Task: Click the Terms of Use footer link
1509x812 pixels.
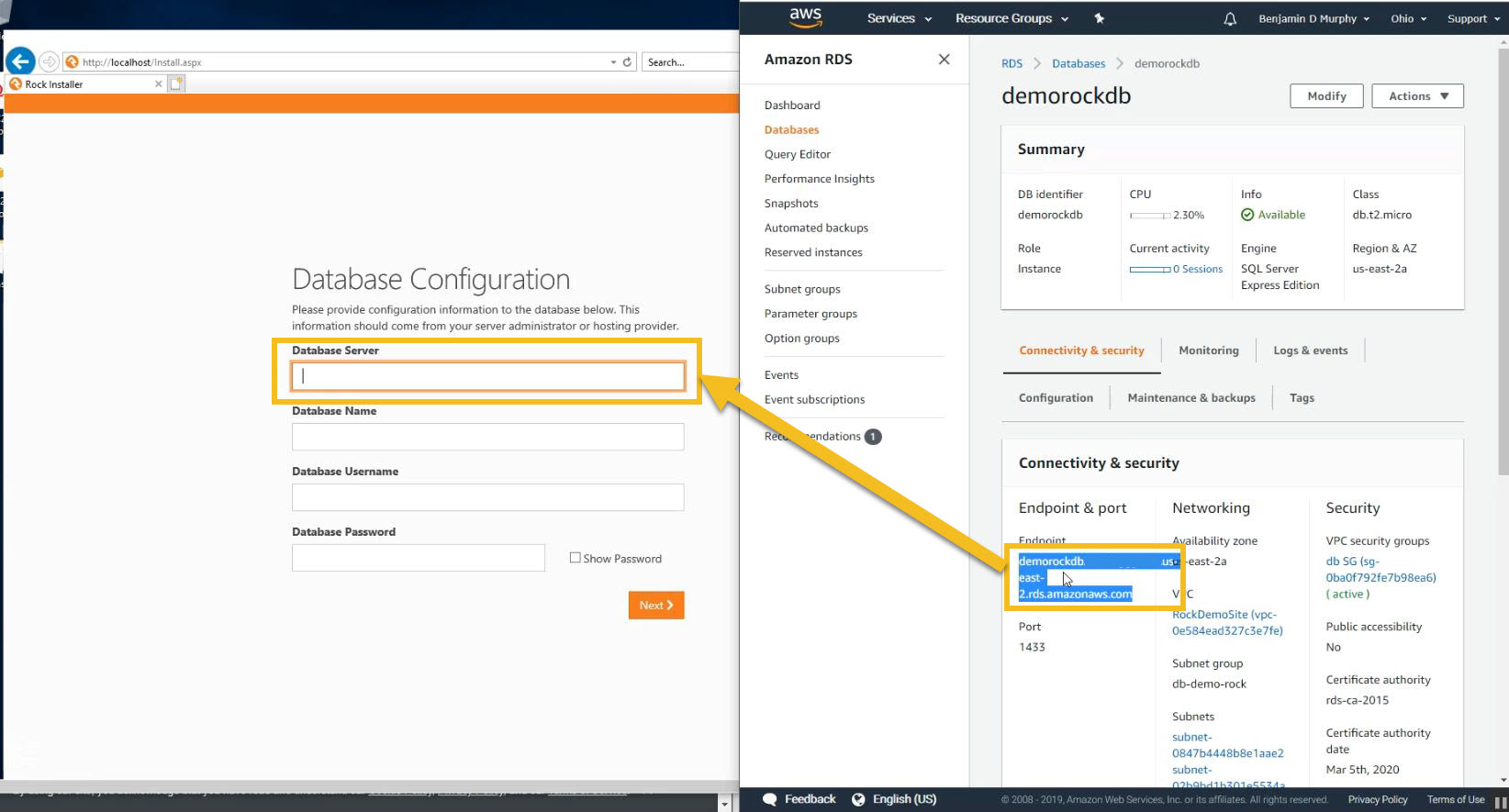Action: [1455, 800]
